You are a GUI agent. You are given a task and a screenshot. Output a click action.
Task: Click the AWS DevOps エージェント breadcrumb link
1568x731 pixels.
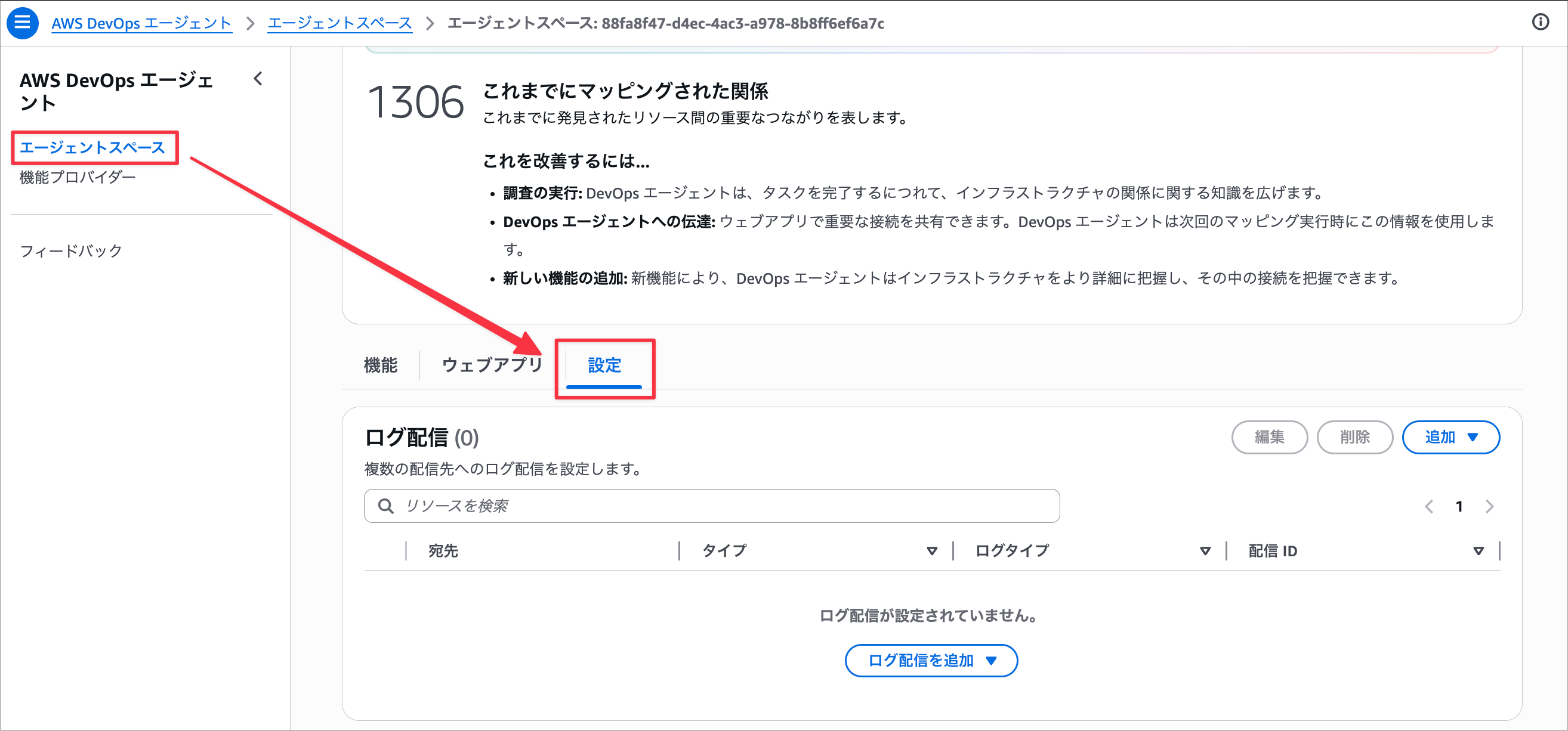pos(141,23)
